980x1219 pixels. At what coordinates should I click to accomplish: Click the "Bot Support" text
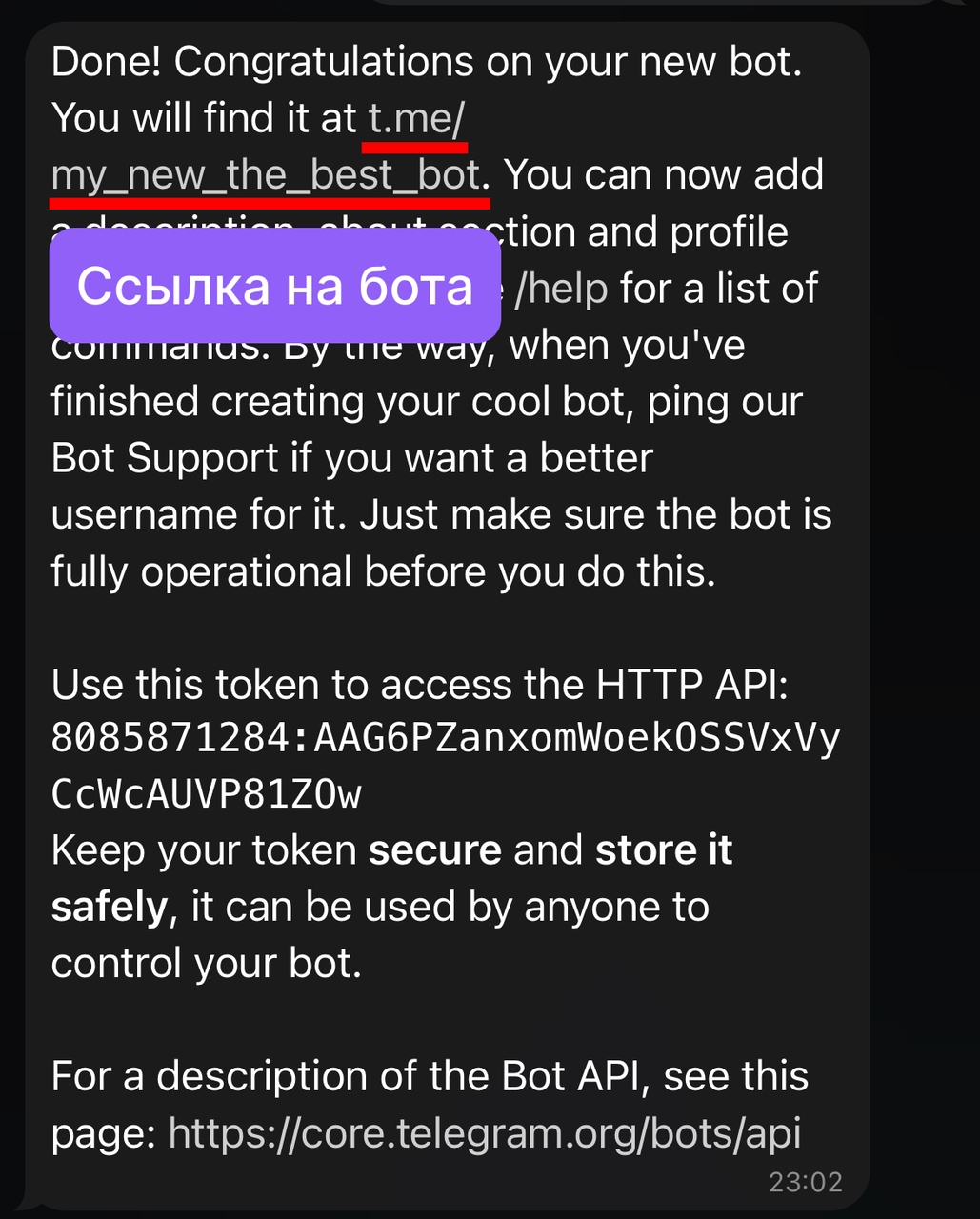click(165, 458)
